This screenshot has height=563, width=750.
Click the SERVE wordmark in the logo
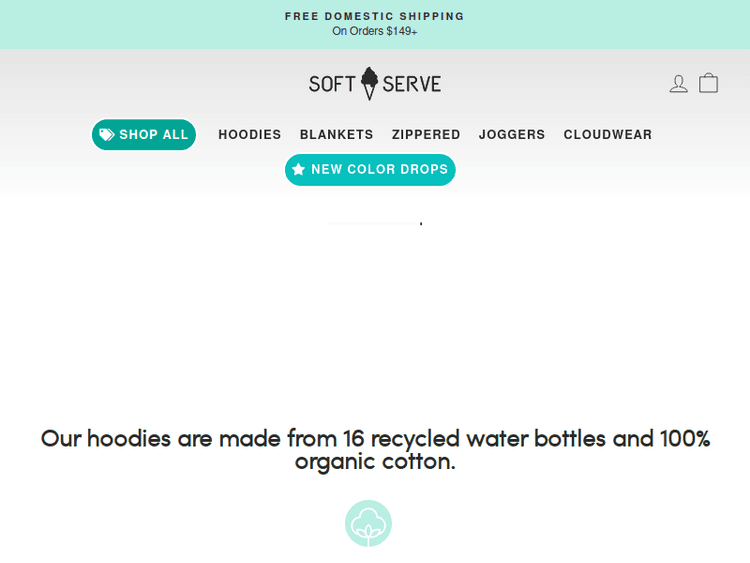[x=411, y=84]
